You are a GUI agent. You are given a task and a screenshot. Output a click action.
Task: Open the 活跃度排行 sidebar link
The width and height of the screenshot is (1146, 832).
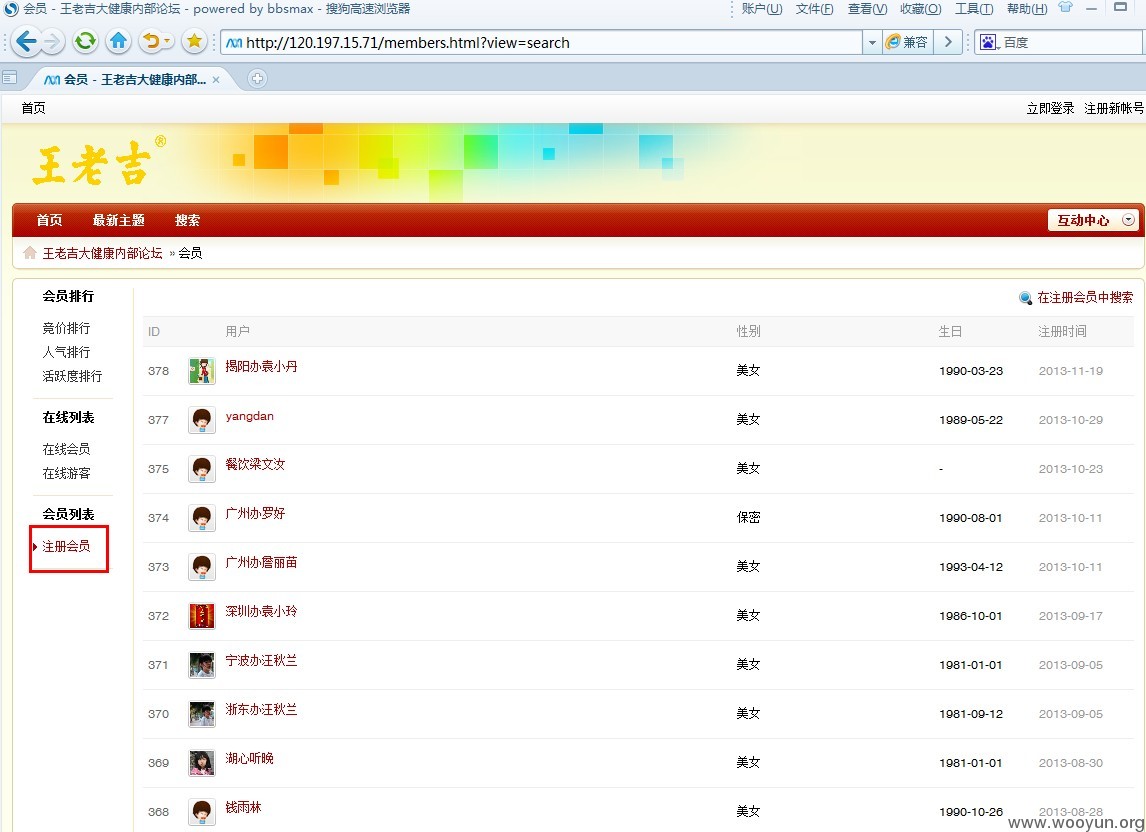coord(72,377)
